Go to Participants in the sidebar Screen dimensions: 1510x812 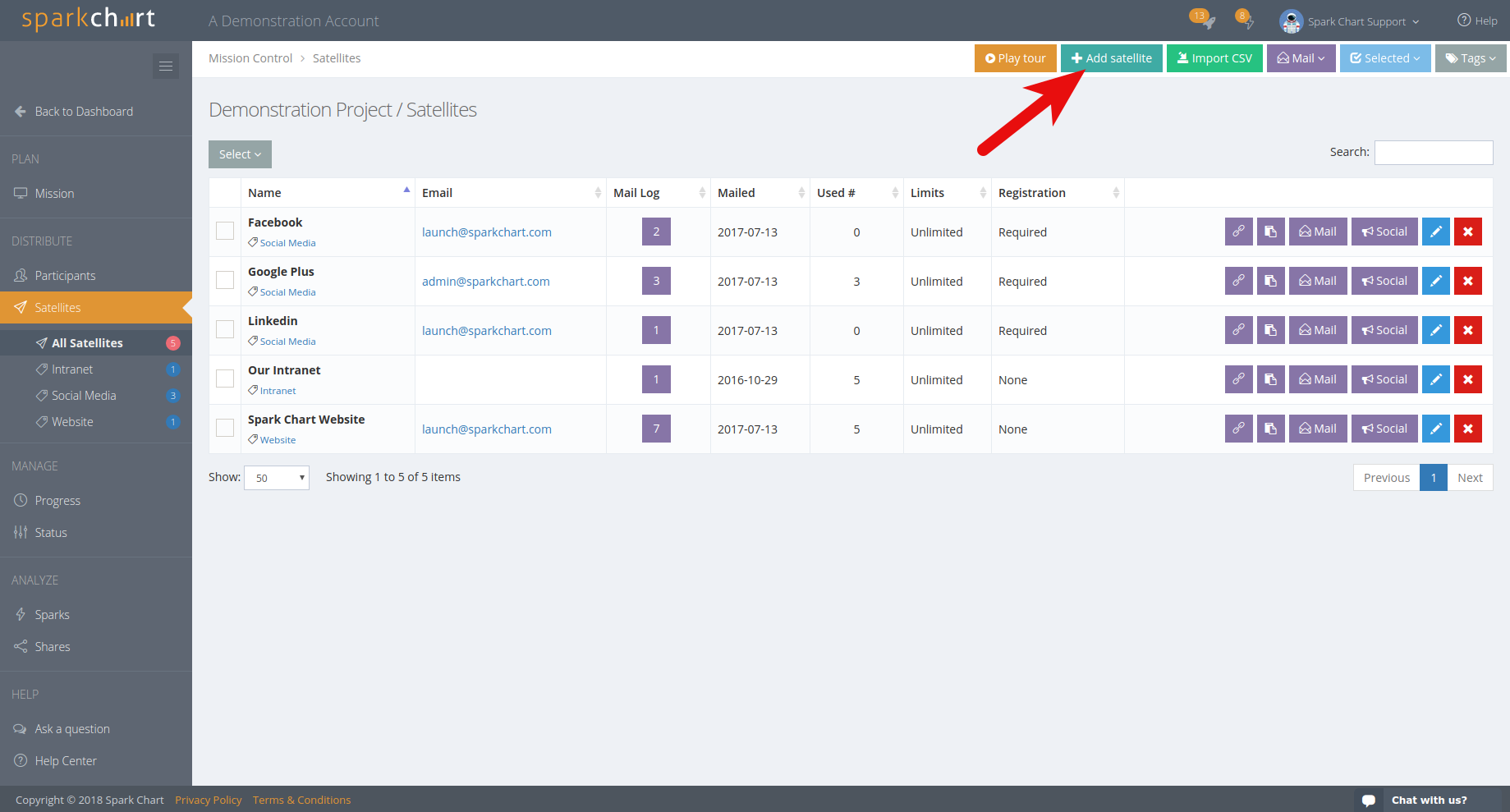pos(65,276)
